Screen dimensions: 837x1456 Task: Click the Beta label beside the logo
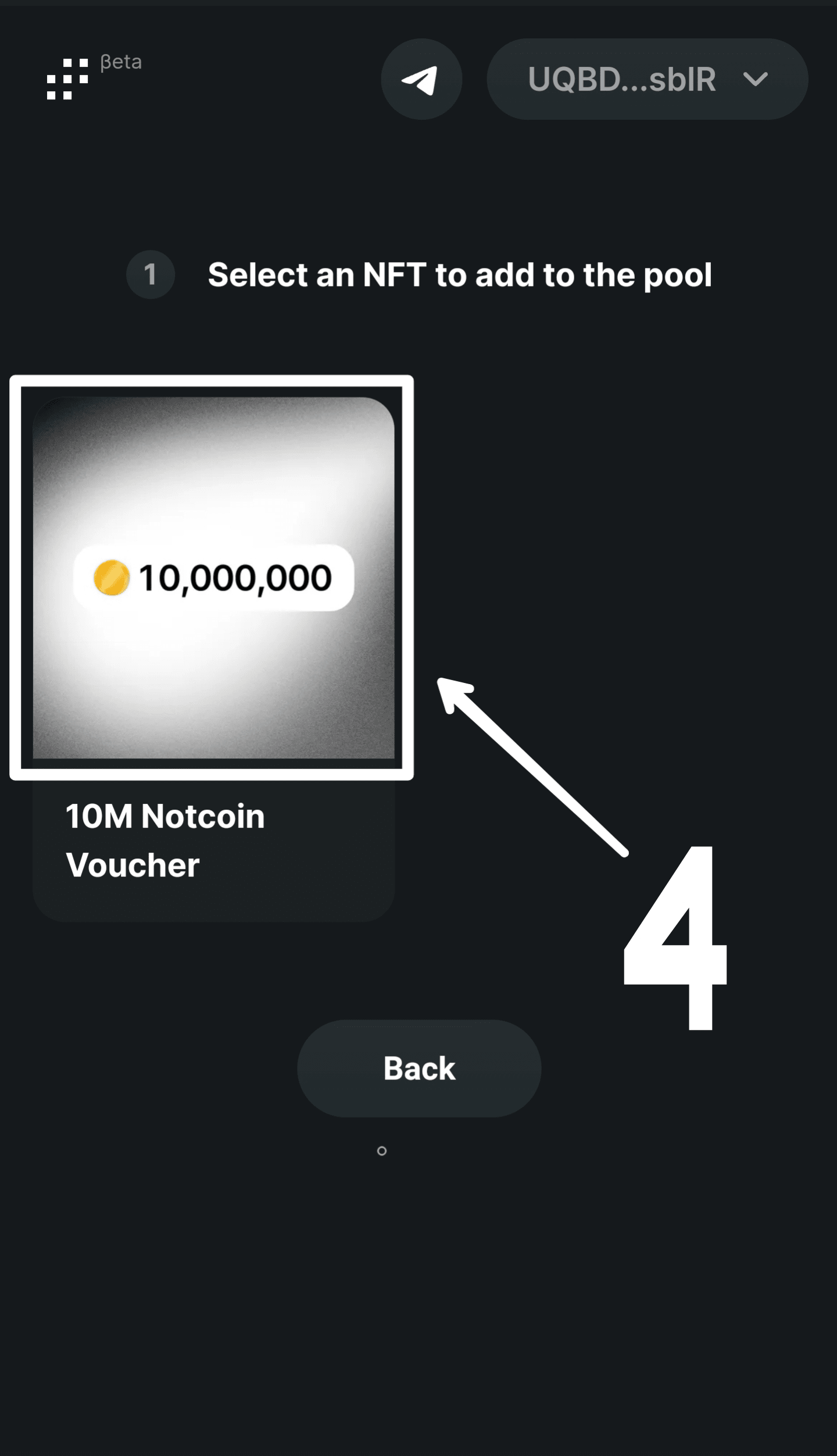coord(121,62)
